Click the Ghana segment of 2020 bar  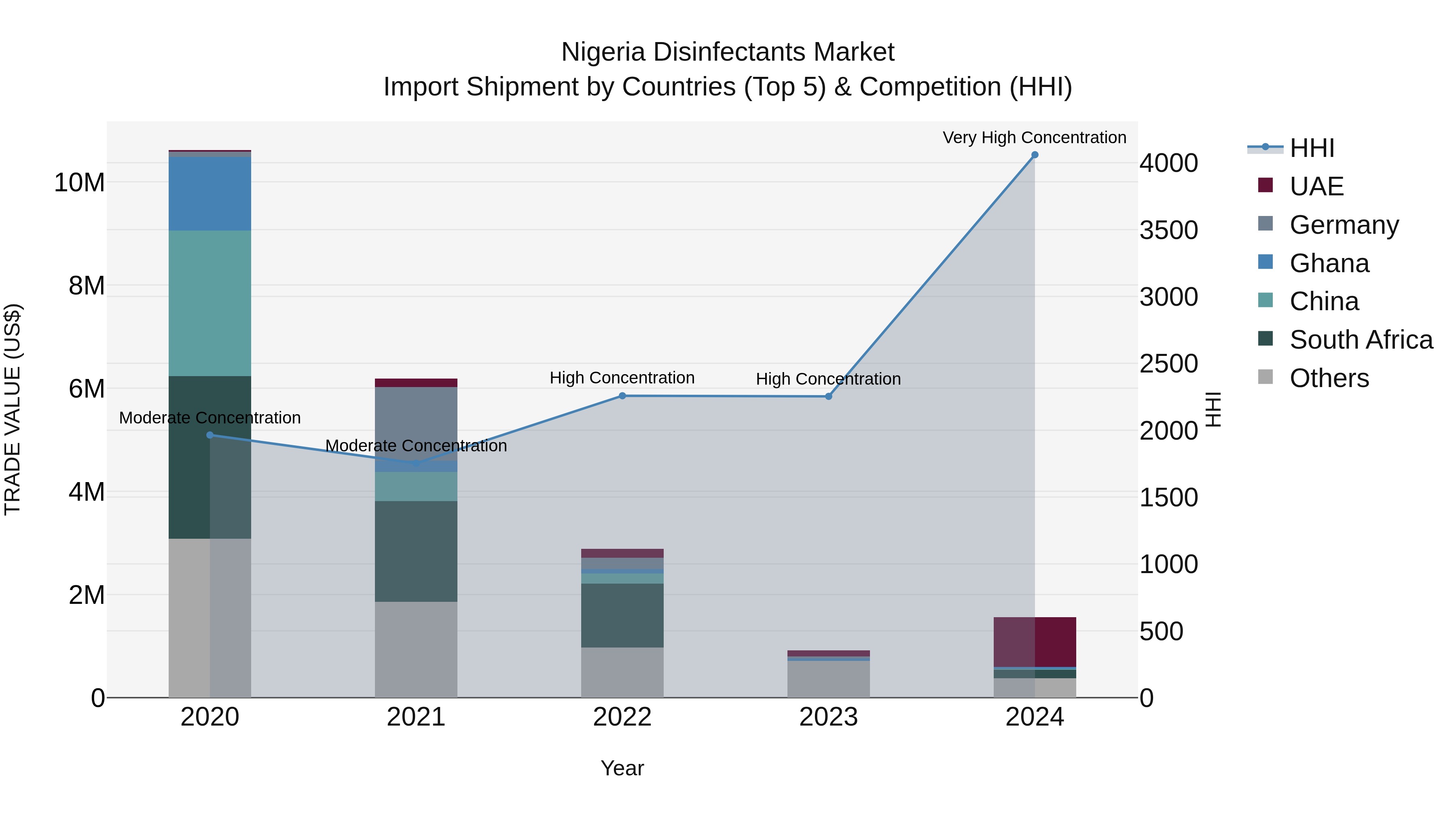(210, 194)
